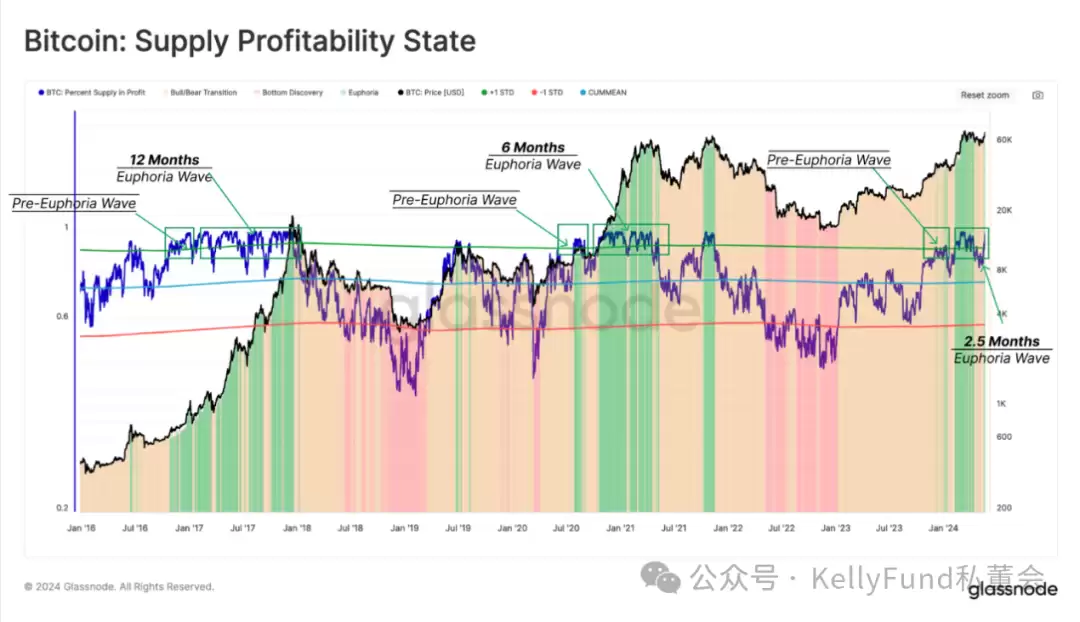The height and width of the screenshot is (622, 1080).
Task: Click the Reset zoom button
Action: pyautogui.click(x=984, y=95)
